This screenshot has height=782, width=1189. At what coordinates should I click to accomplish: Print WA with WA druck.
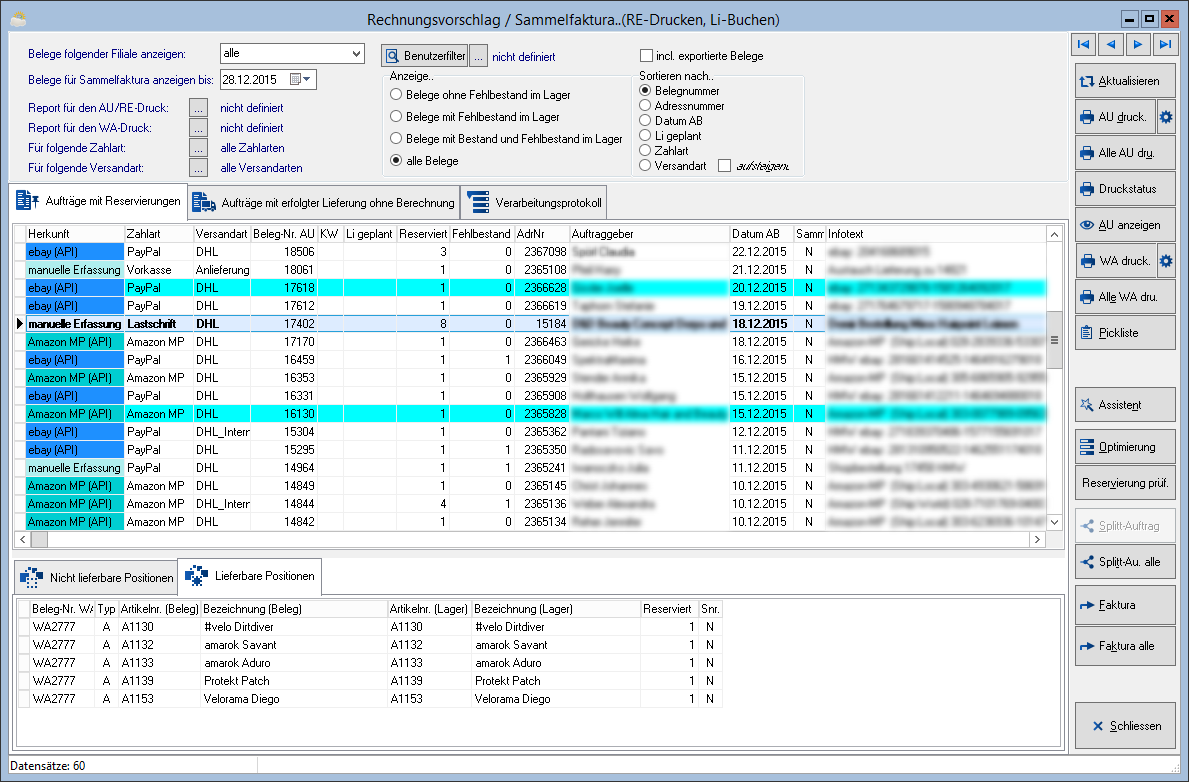coord(1115,261)
